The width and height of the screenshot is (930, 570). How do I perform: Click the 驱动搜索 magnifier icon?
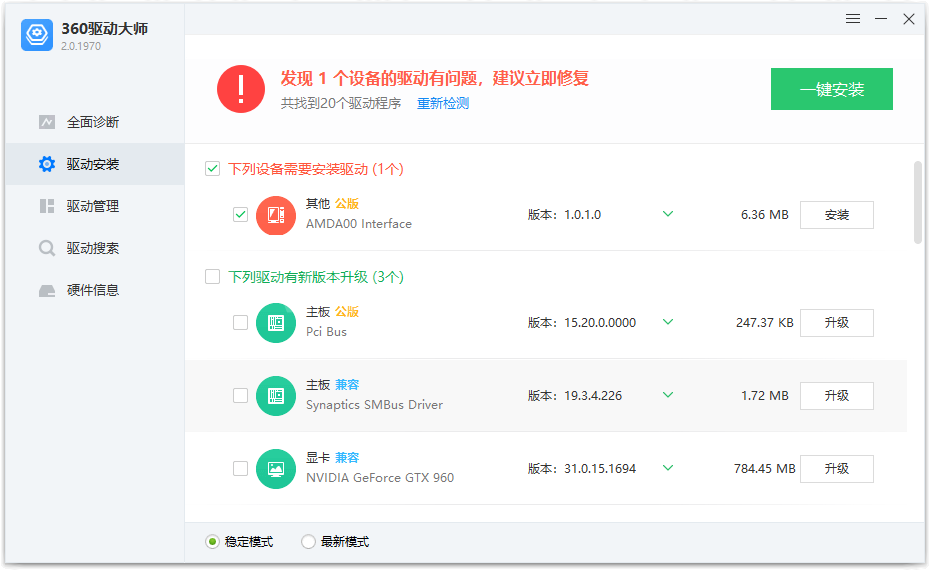click(47, 248)
